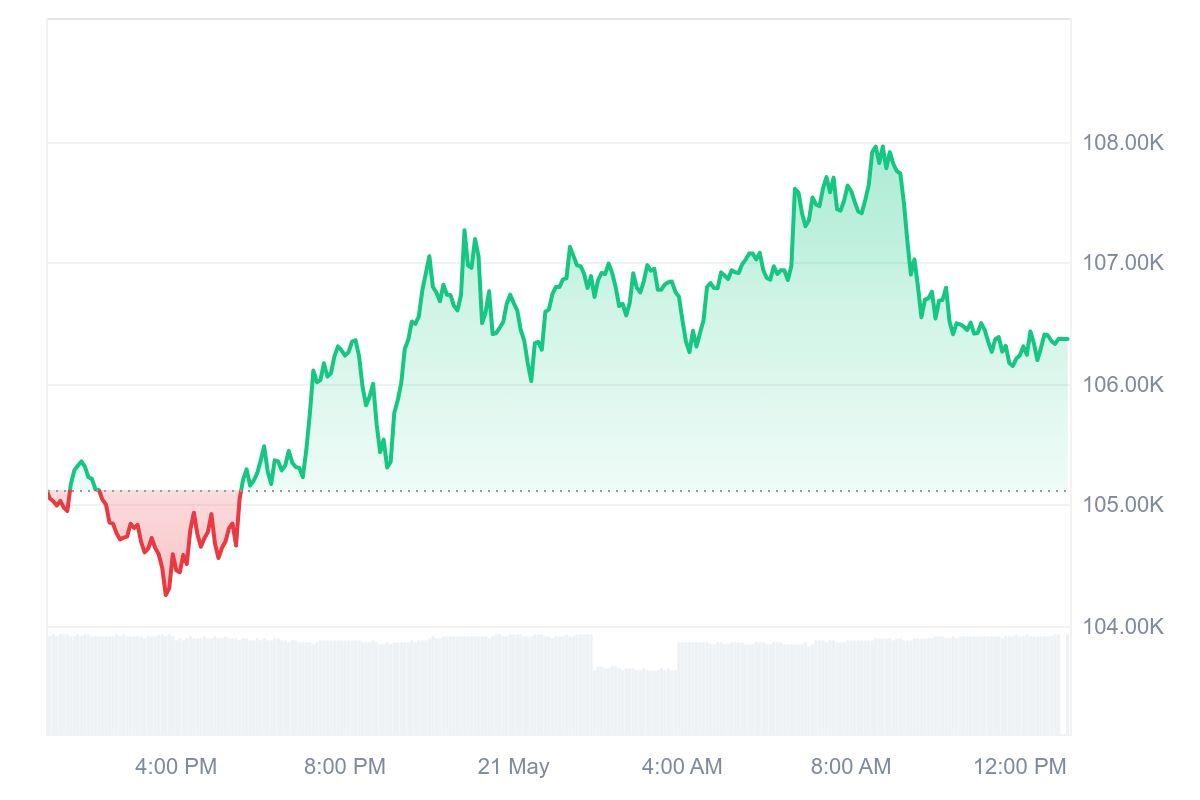Screen dimensions: 1200x800
Task: Click the right end of the green price line
Action: pyautogui.click(x=1067, y=339)
